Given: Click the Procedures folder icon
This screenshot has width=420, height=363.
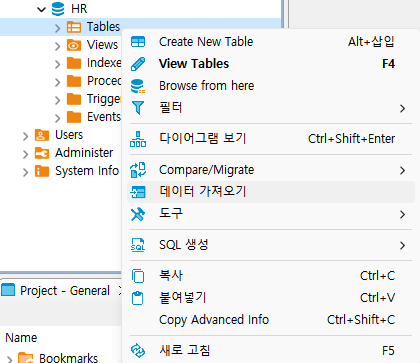Looking at the screenshot, I should (74, 81).
